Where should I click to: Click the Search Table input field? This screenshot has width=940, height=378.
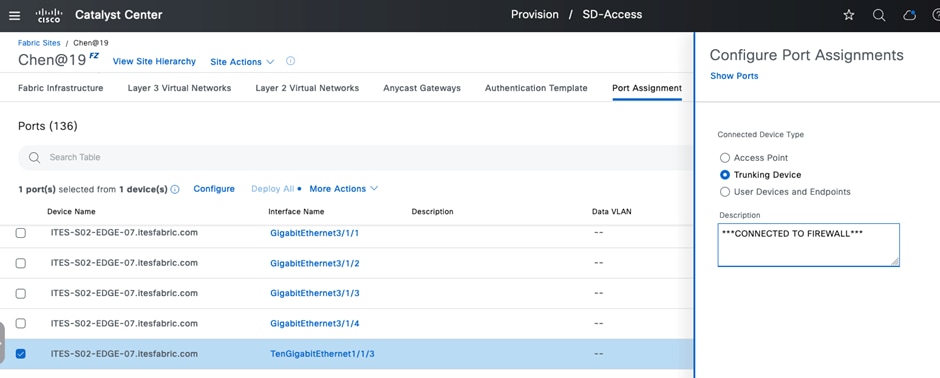pyautogui.click(x=355, y=157)
